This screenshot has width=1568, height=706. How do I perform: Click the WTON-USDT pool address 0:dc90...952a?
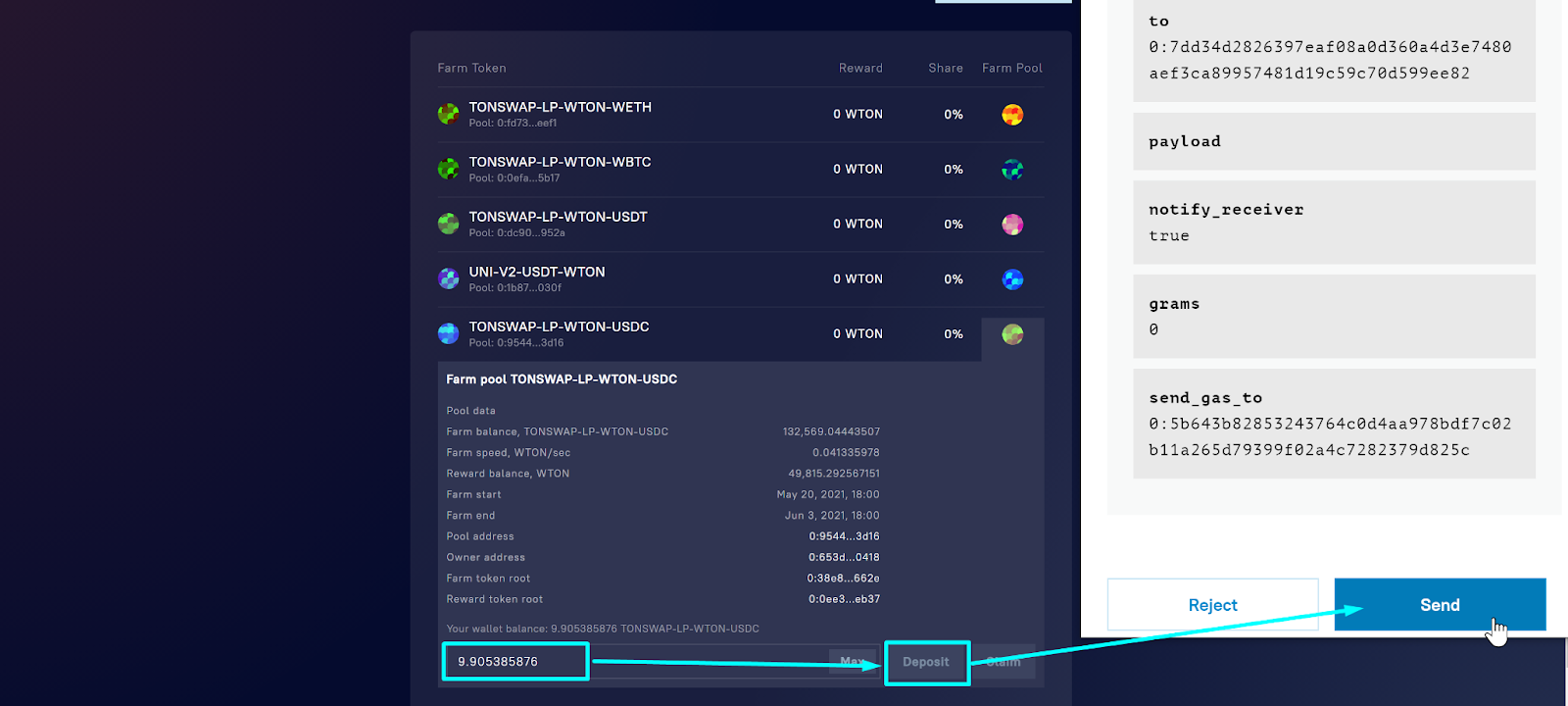(x=516, y=233)
